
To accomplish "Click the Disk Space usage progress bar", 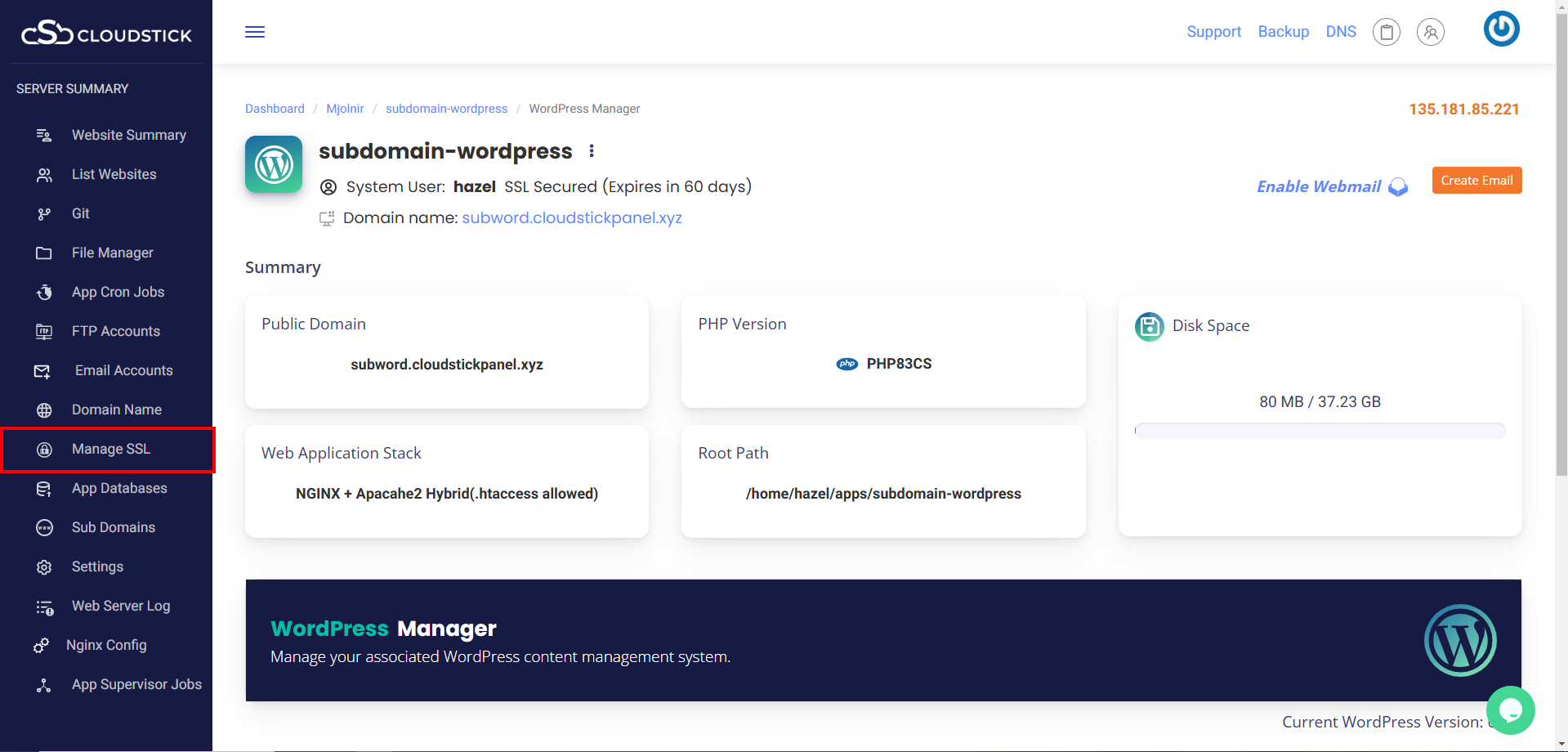I will 1320,431.
